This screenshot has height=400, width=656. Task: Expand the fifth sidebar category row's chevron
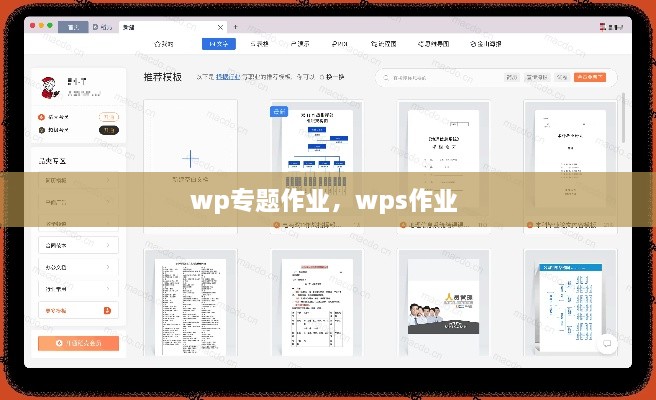pos(108,267)
